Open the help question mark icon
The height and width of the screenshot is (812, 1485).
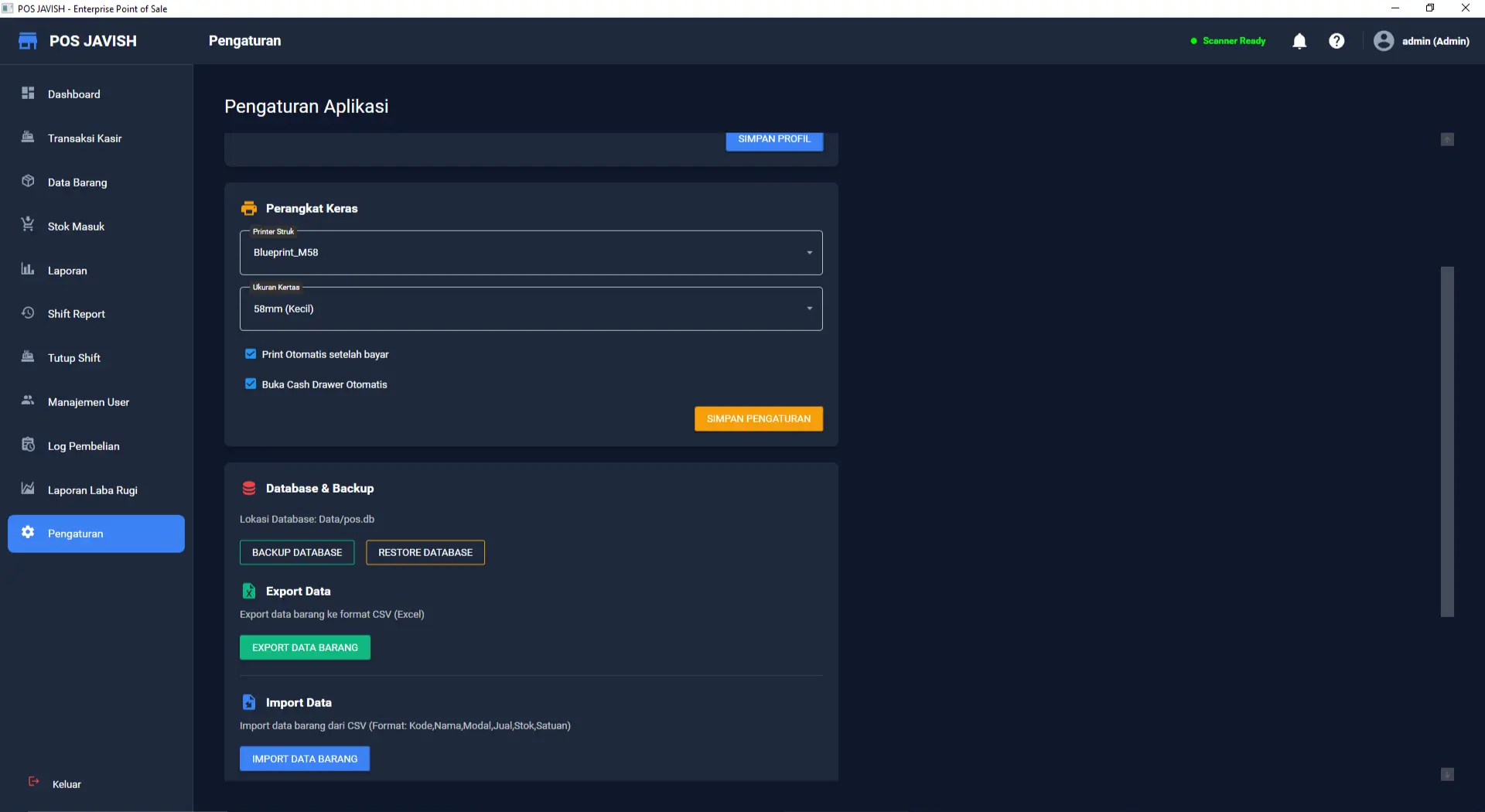pos(1336,41)
